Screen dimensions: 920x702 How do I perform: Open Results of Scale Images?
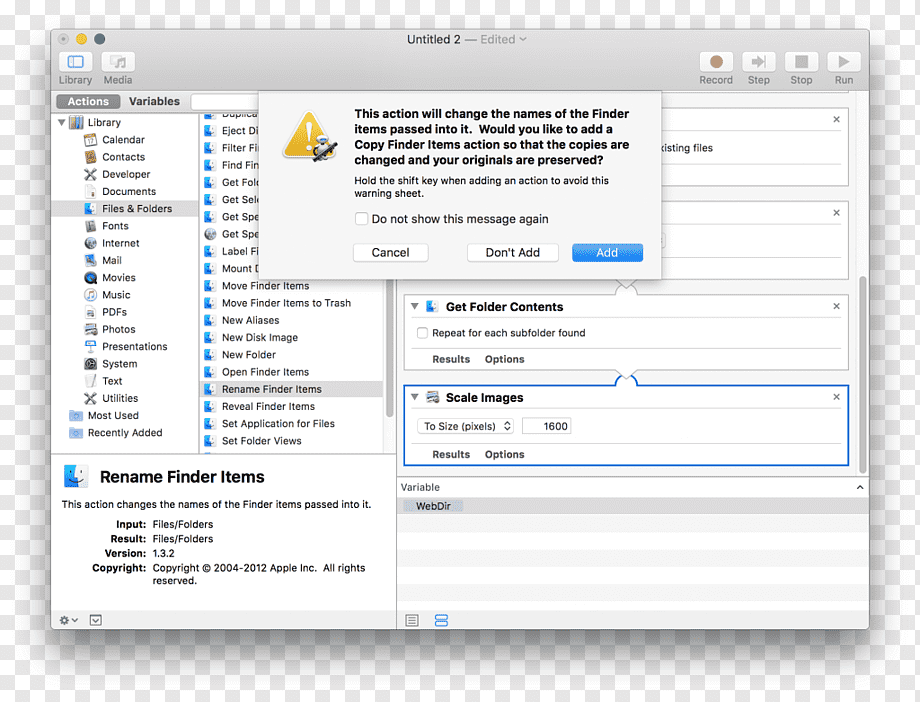click(x=451, y=454)
